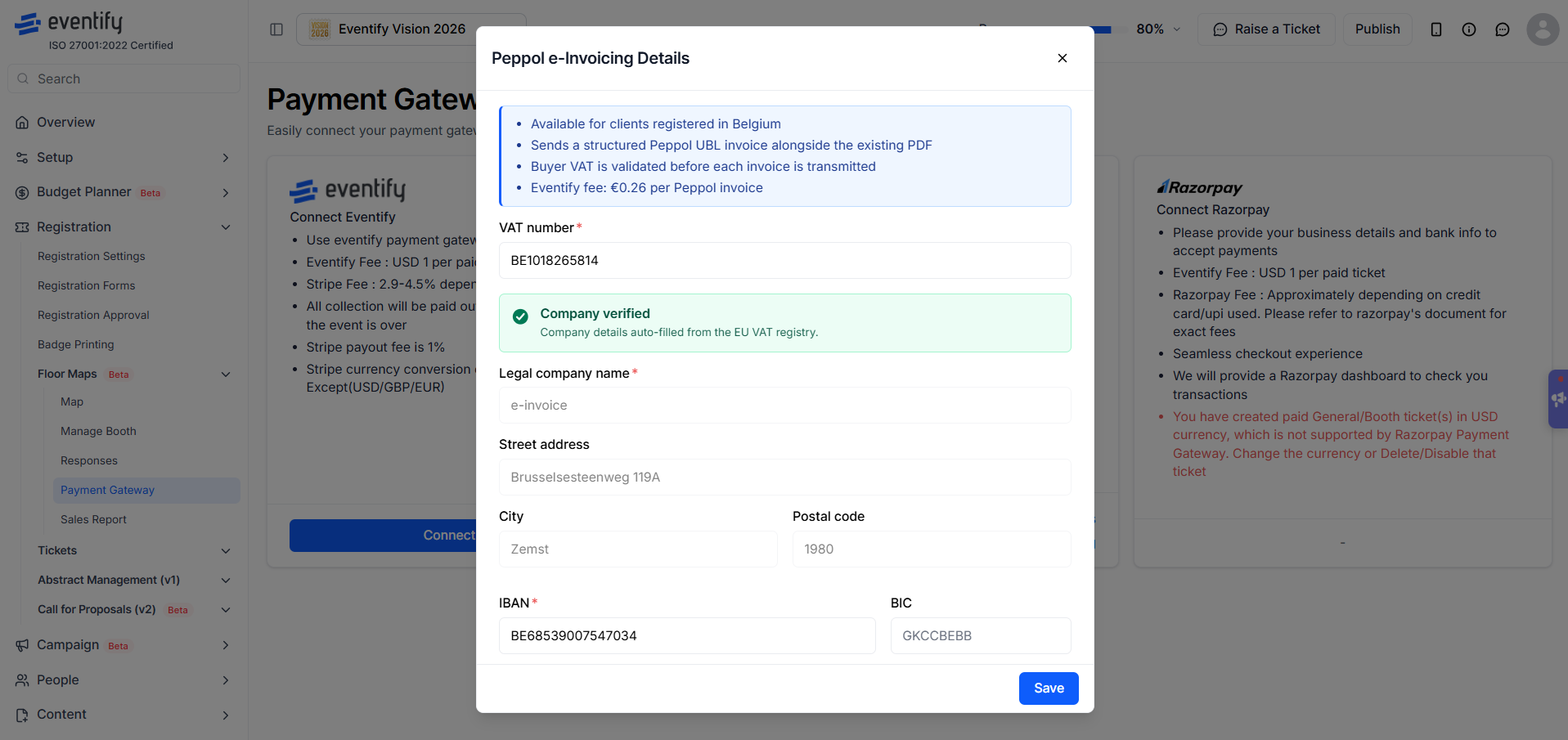
Task: Open Registration Settings
Action: (x=91, y=257)
